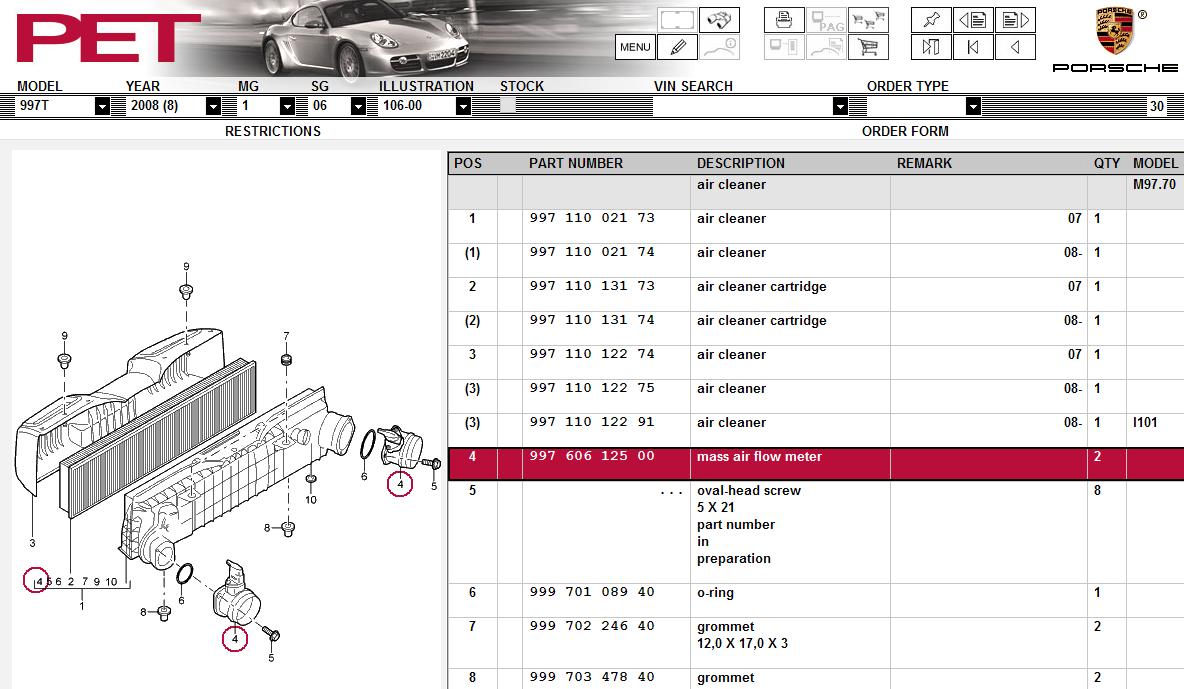Screen dimensions: 1184x689
Task: Click part number 999 701 089 40
Action: click(592, 592)
